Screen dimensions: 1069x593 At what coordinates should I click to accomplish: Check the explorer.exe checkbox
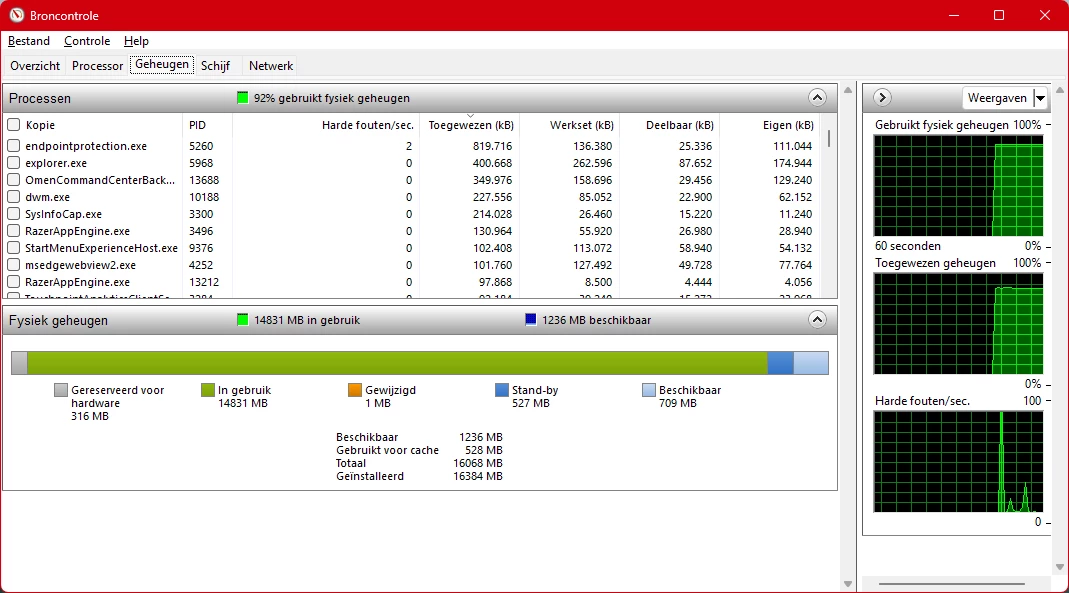click(x=14, y=163)
